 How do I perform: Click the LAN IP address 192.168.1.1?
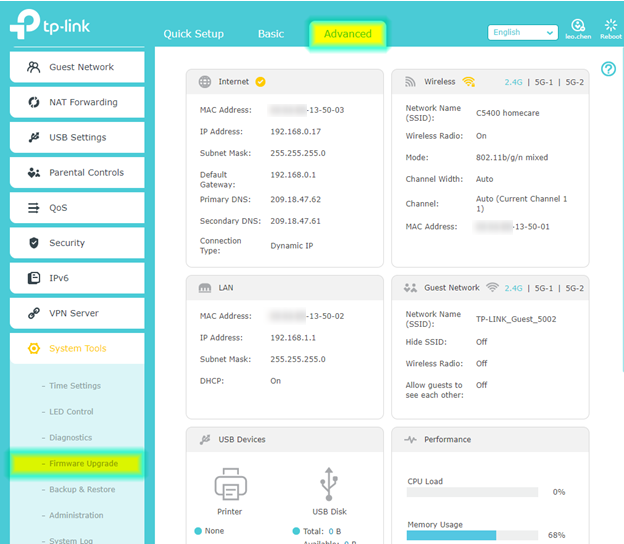coord(293,338)
